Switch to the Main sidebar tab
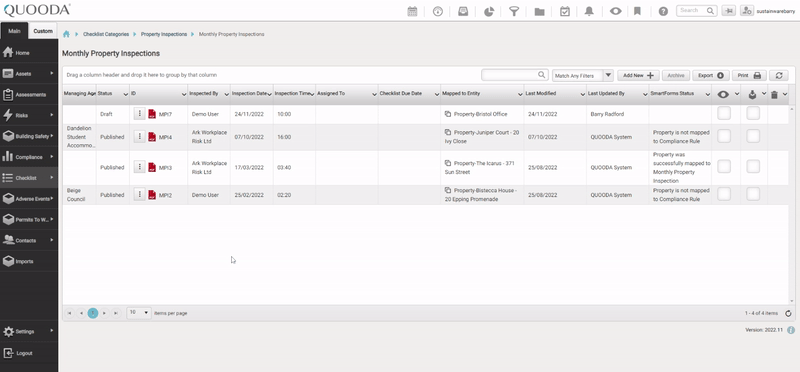800x372 pixels. [x=14, y=31]
